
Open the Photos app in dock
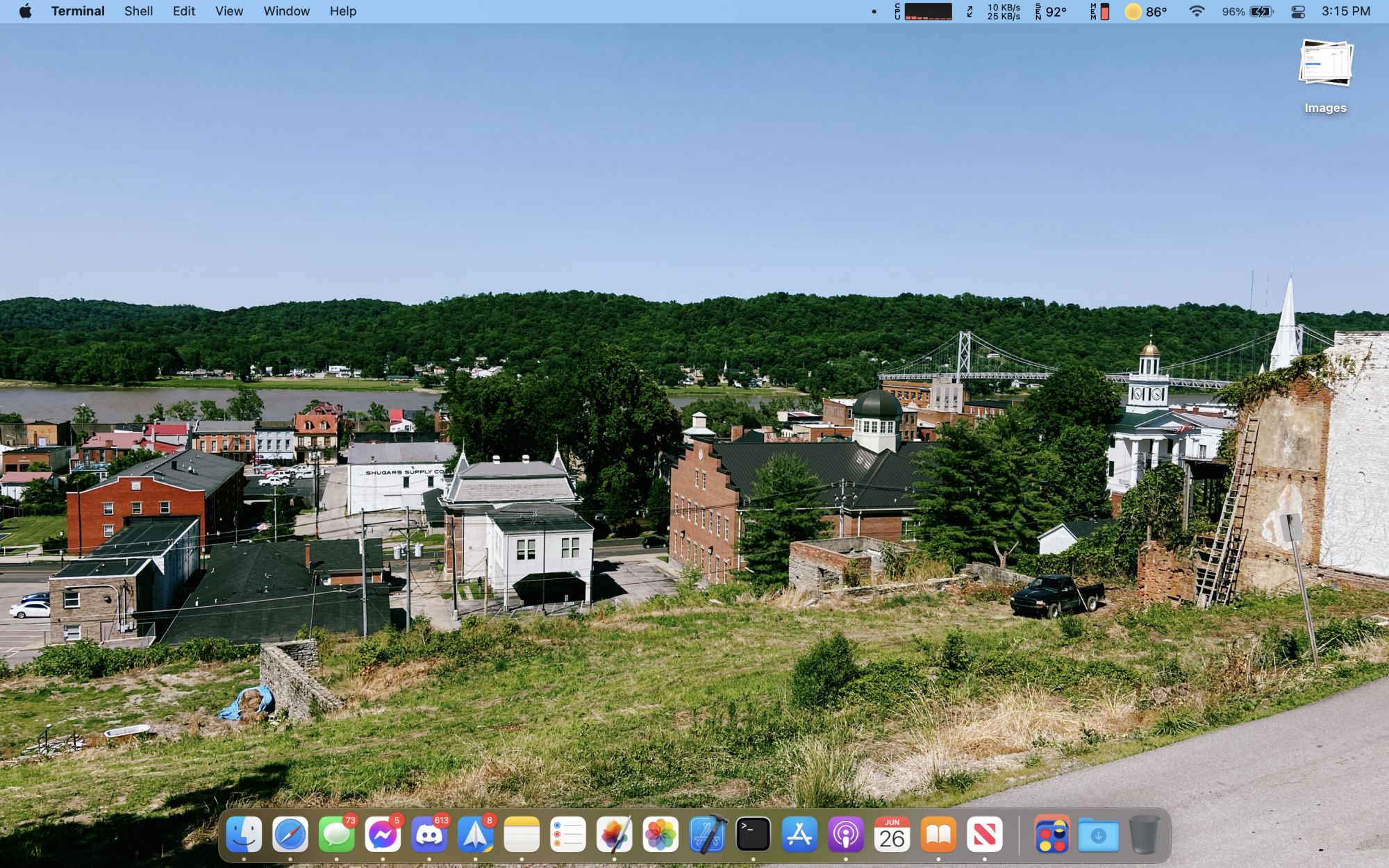tap(660, 834)
